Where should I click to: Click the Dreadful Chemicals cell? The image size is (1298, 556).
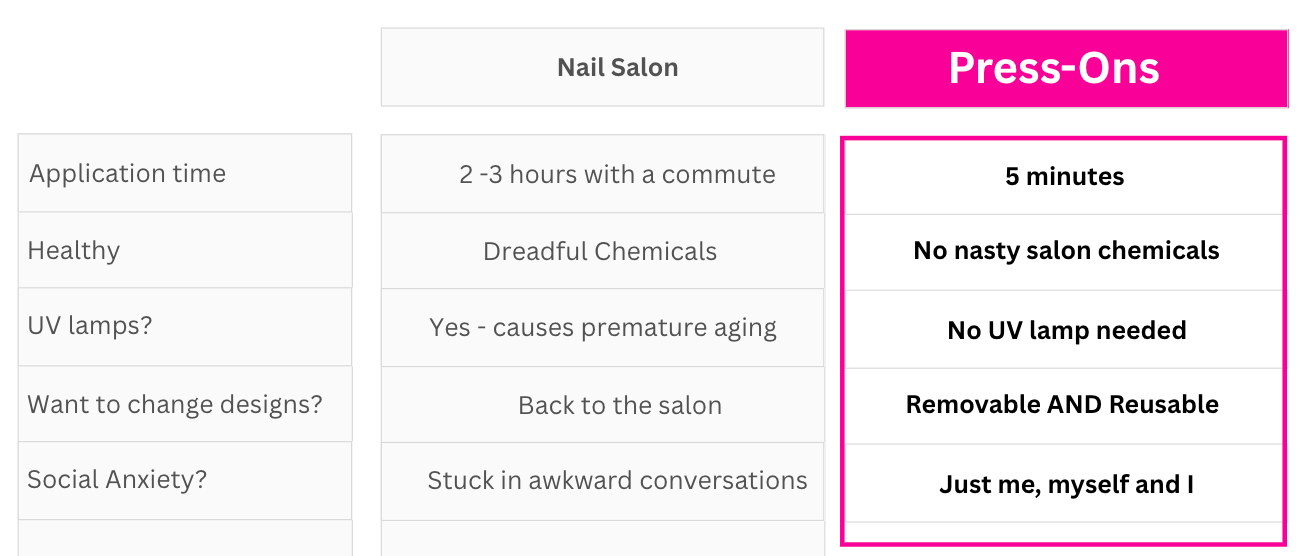[602, 251]
